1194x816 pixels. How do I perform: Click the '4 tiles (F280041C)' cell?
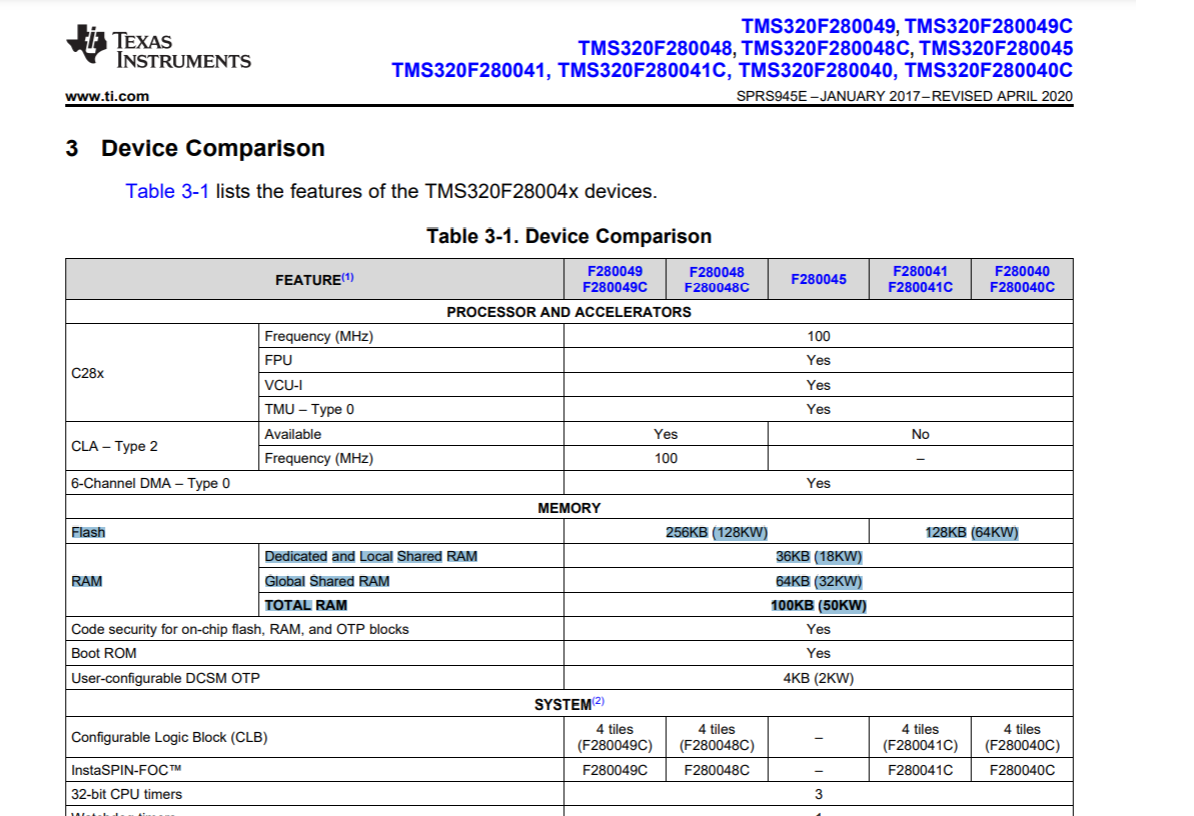tap(920, 738)
